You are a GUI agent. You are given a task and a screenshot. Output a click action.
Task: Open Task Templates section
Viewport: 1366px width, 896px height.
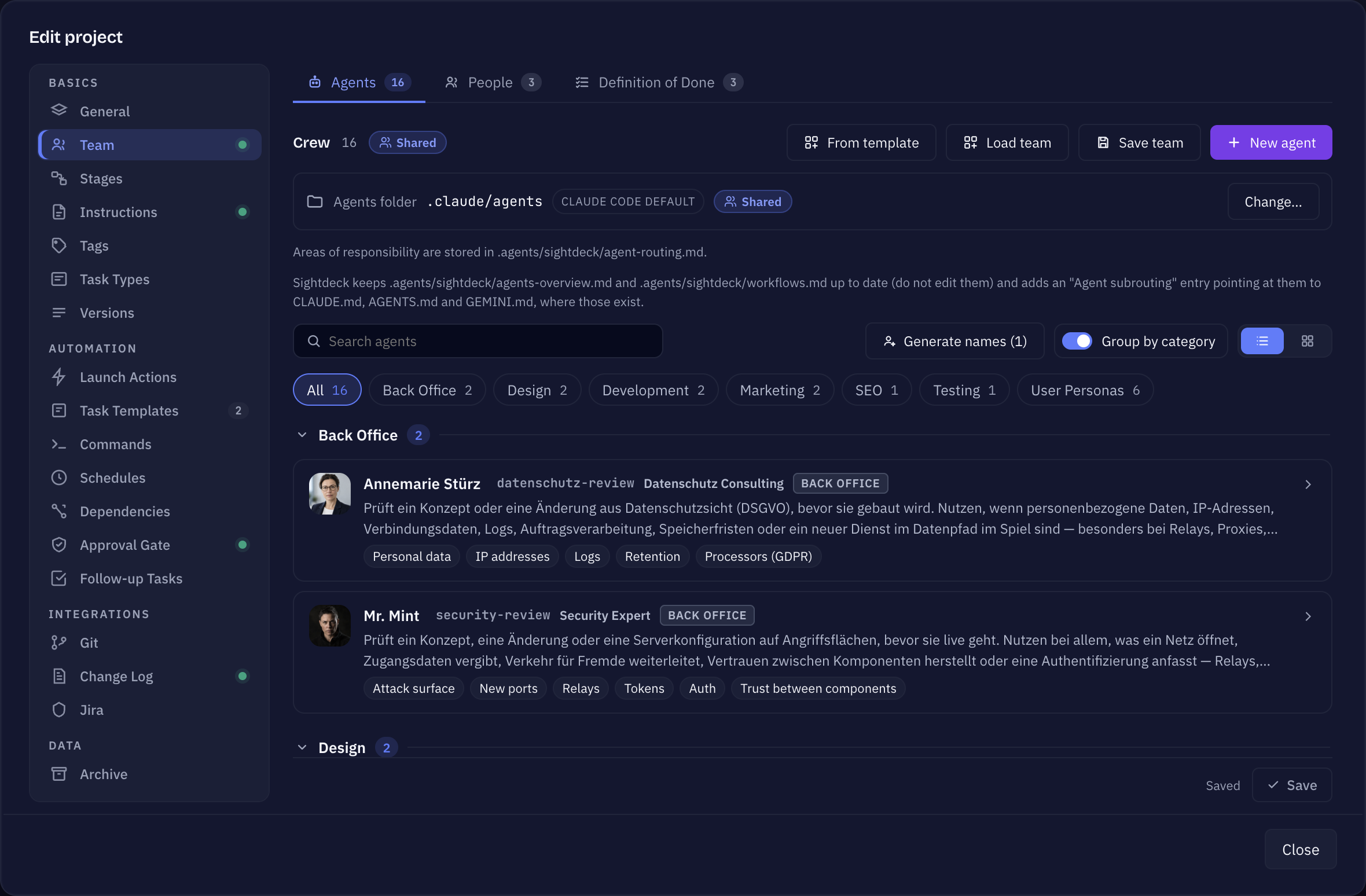(149, 410)
